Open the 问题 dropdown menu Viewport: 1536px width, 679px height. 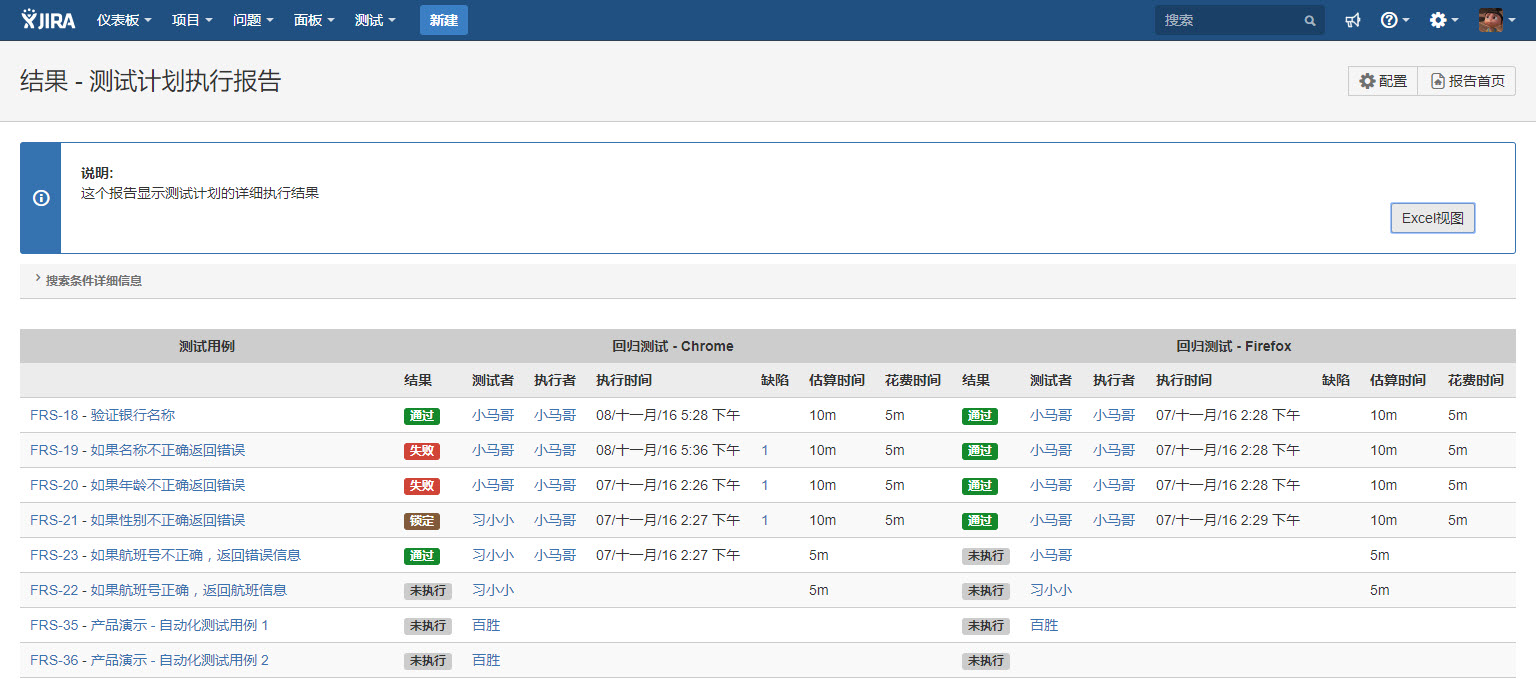pos(253,20)
